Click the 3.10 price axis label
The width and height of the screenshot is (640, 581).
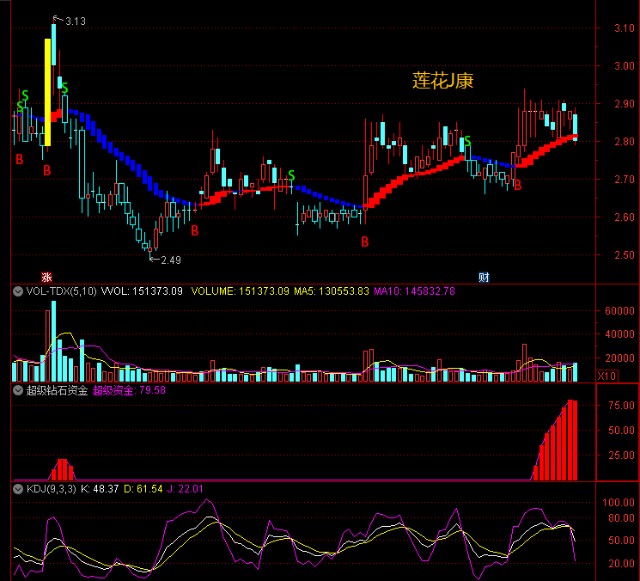pyautogui.click(x=624, y=28)
